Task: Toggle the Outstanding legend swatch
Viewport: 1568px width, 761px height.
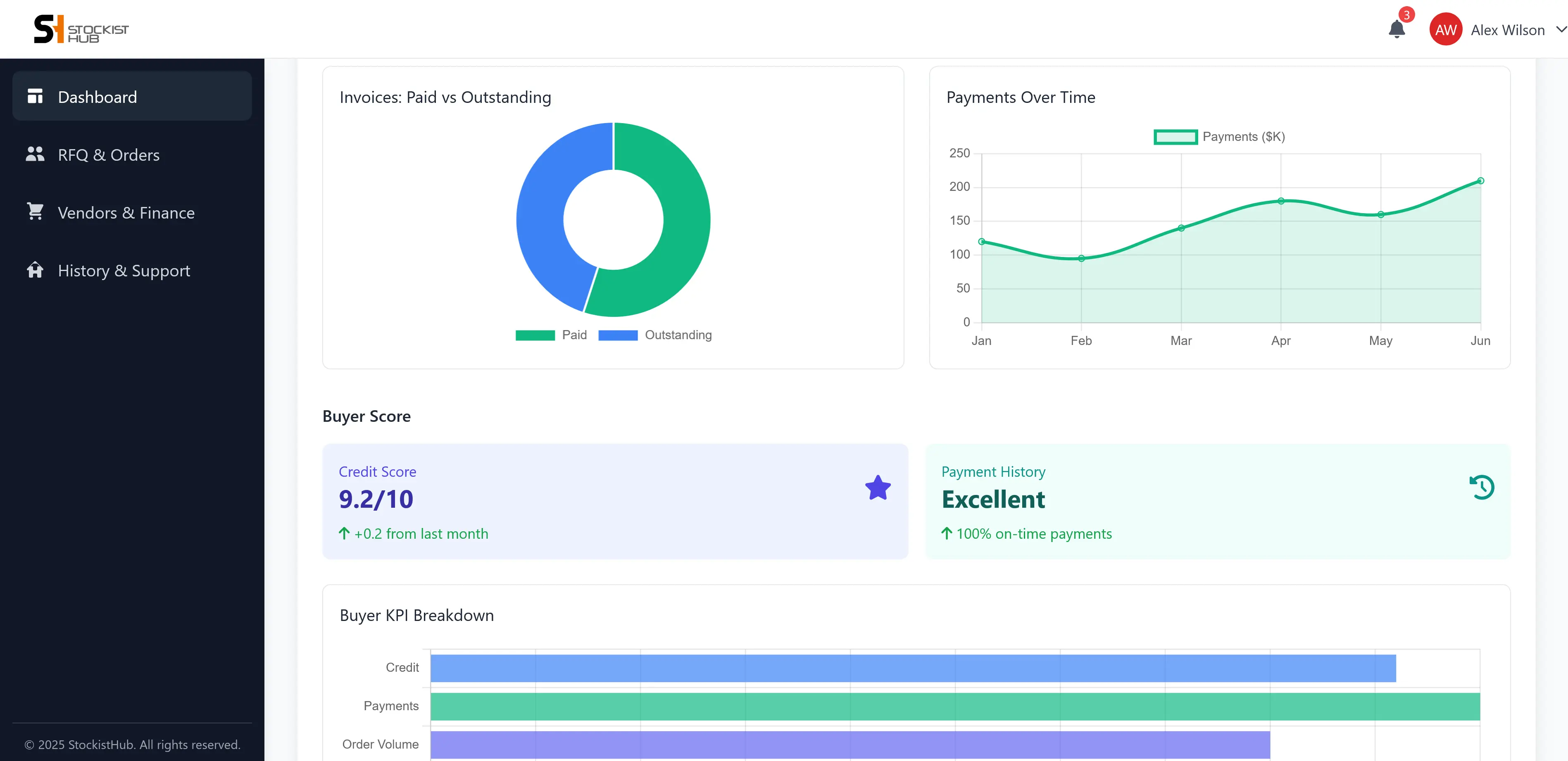Action: [618, 335]
